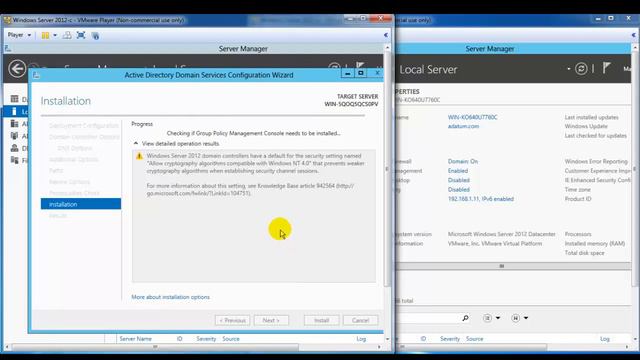The width and height of the screenshot is (640, 360).
Task: Click the All Servers icon in left sidebar
Action: (x=15, y=123)
